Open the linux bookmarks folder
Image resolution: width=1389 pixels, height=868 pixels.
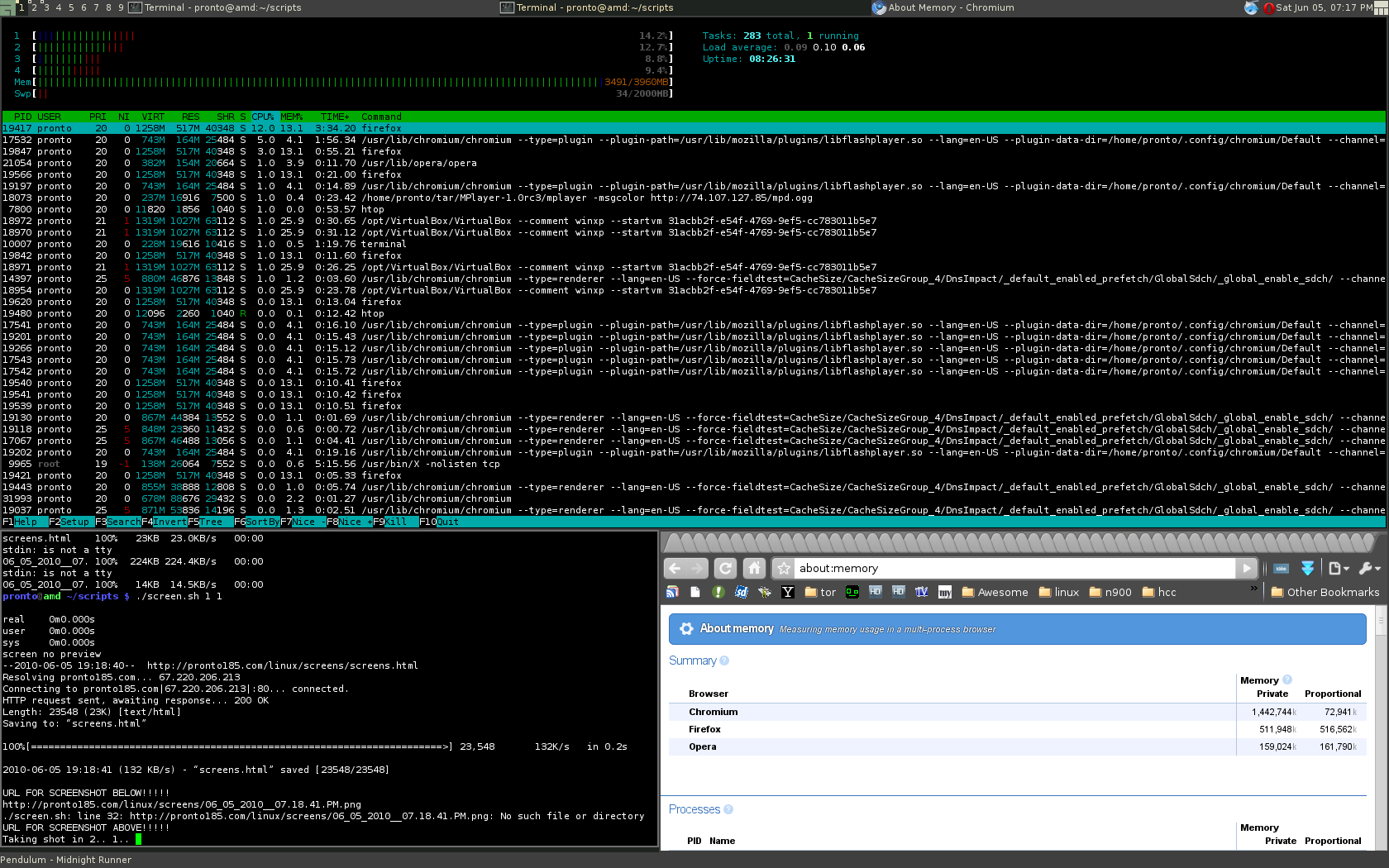(1059, 592)
